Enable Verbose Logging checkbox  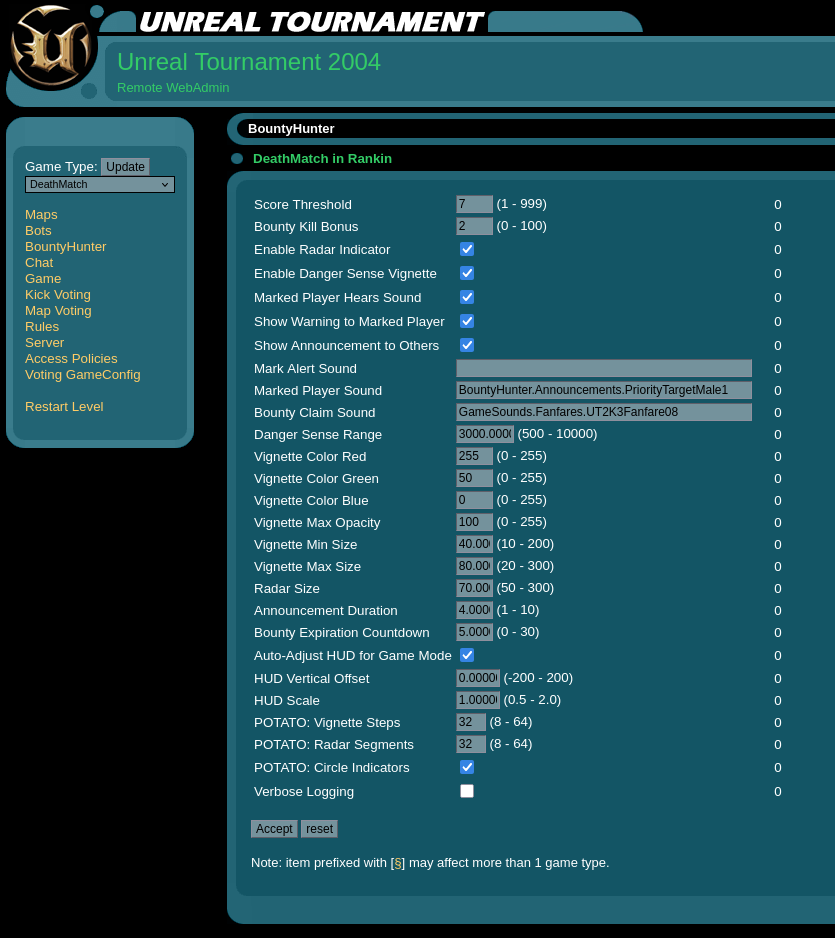pyautogui.click(x=467, y=791)
